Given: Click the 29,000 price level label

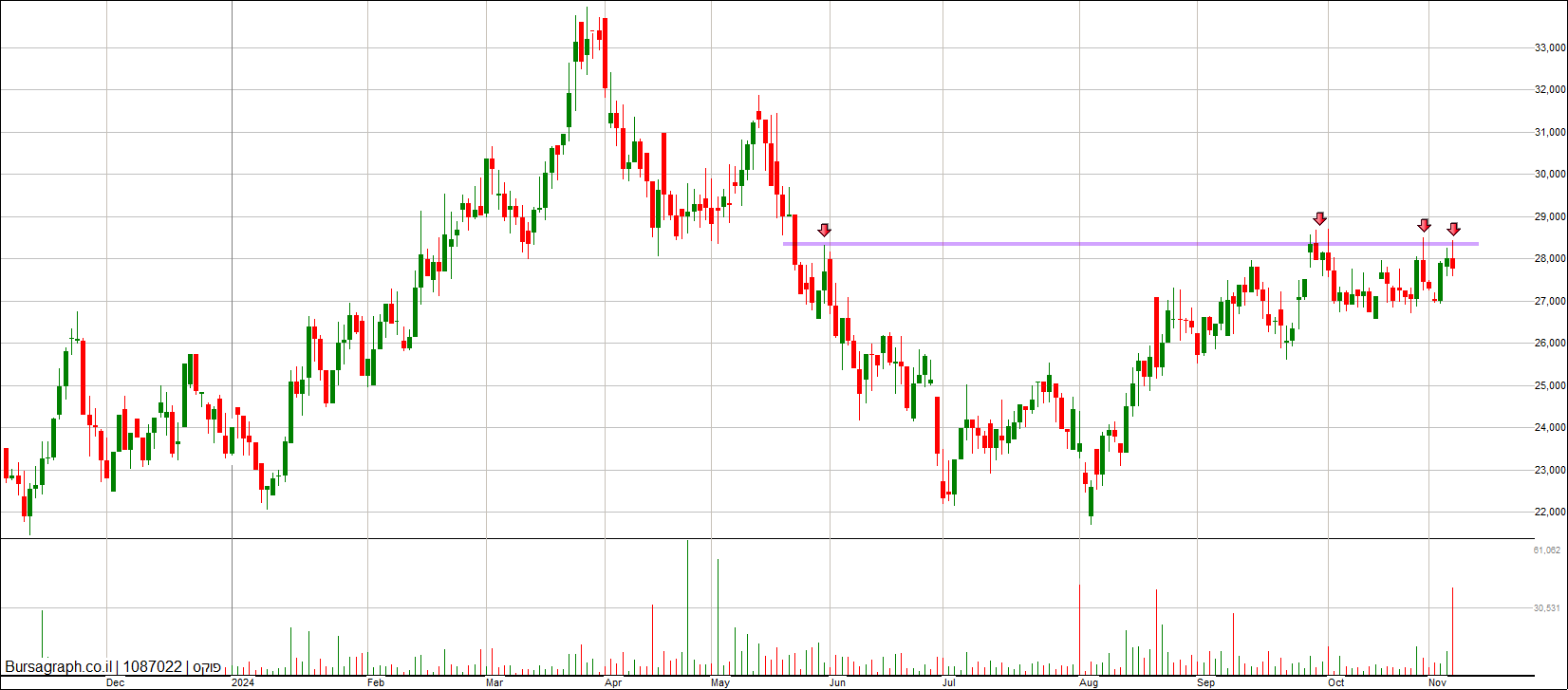Looking at the screenshot, I should pos(1550,216).
